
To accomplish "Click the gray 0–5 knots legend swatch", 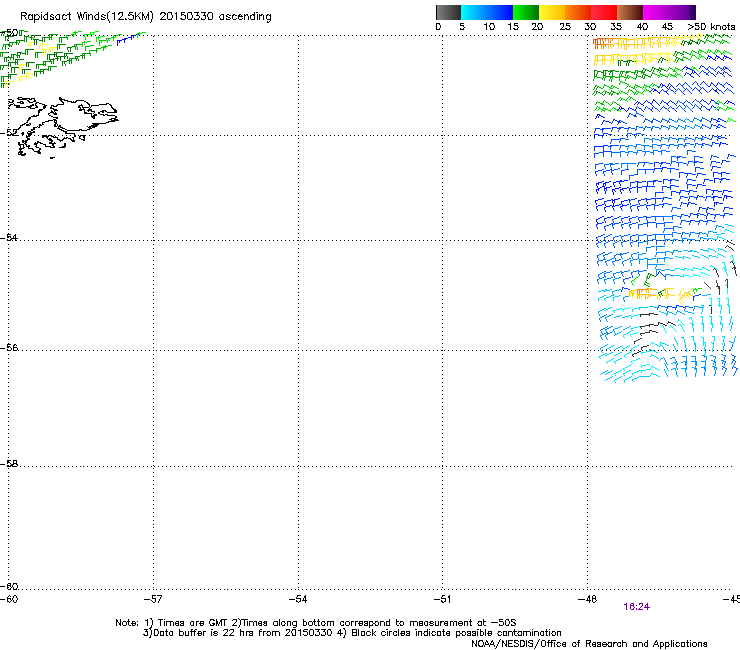I will click(x=448, y=12).
